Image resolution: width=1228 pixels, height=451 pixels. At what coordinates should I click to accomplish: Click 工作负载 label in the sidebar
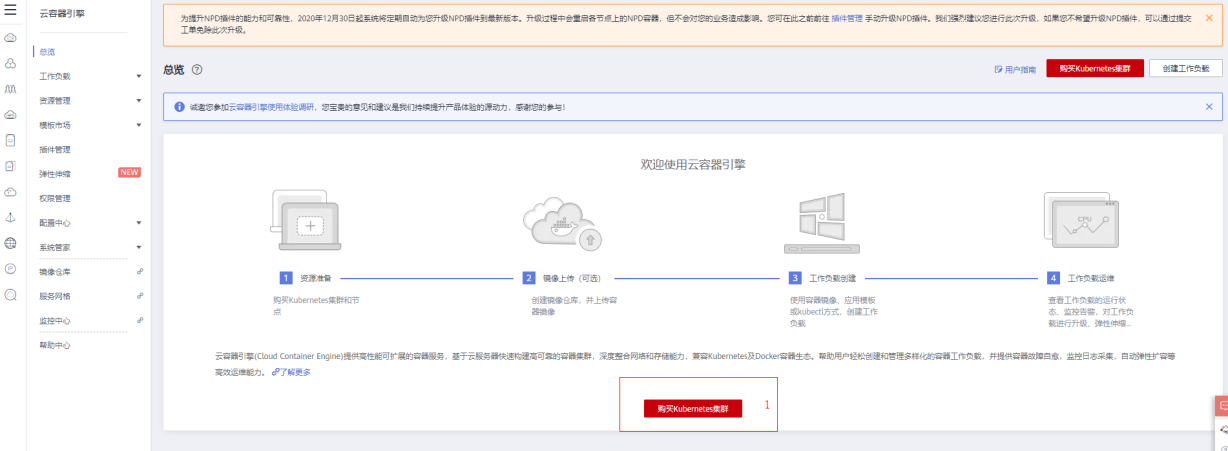(55, 76)
